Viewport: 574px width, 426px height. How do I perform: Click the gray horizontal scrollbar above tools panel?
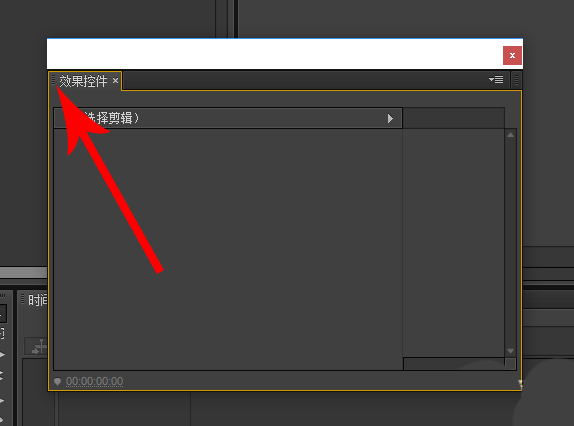tap(23, 273)
